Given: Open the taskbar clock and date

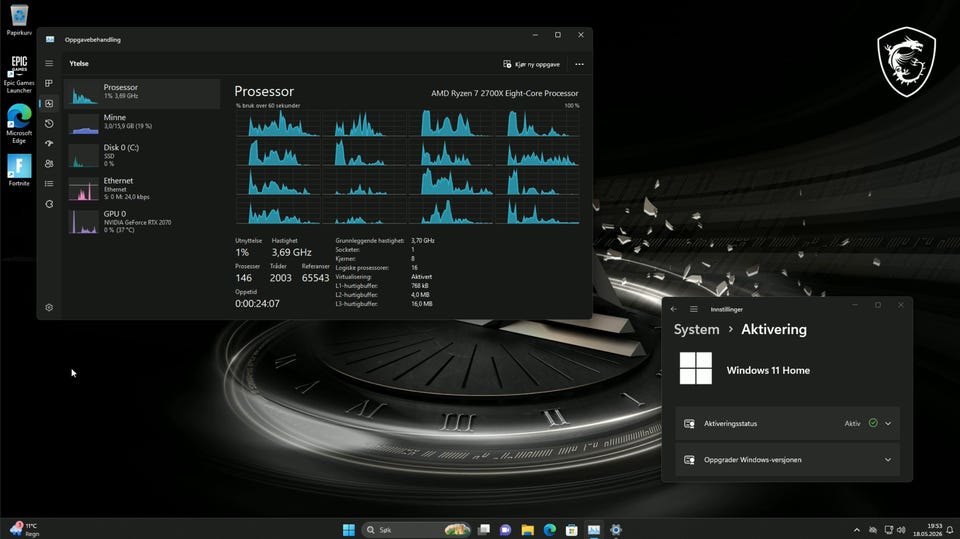Looking at the screenshot, I should click(928, 530).
